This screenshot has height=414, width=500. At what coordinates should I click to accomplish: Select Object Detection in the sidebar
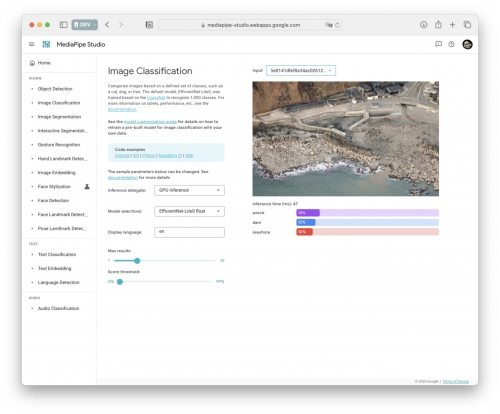point(55,89)
